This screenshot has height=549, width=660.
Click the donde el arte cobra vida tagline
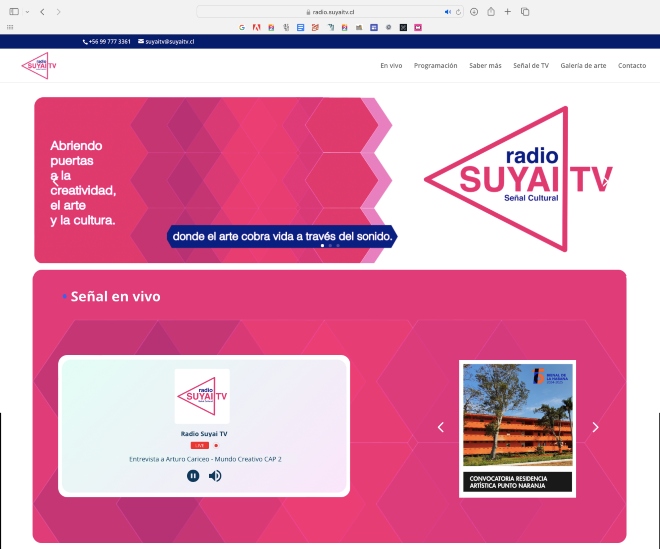pyautogui.click(x=282, y=236)
